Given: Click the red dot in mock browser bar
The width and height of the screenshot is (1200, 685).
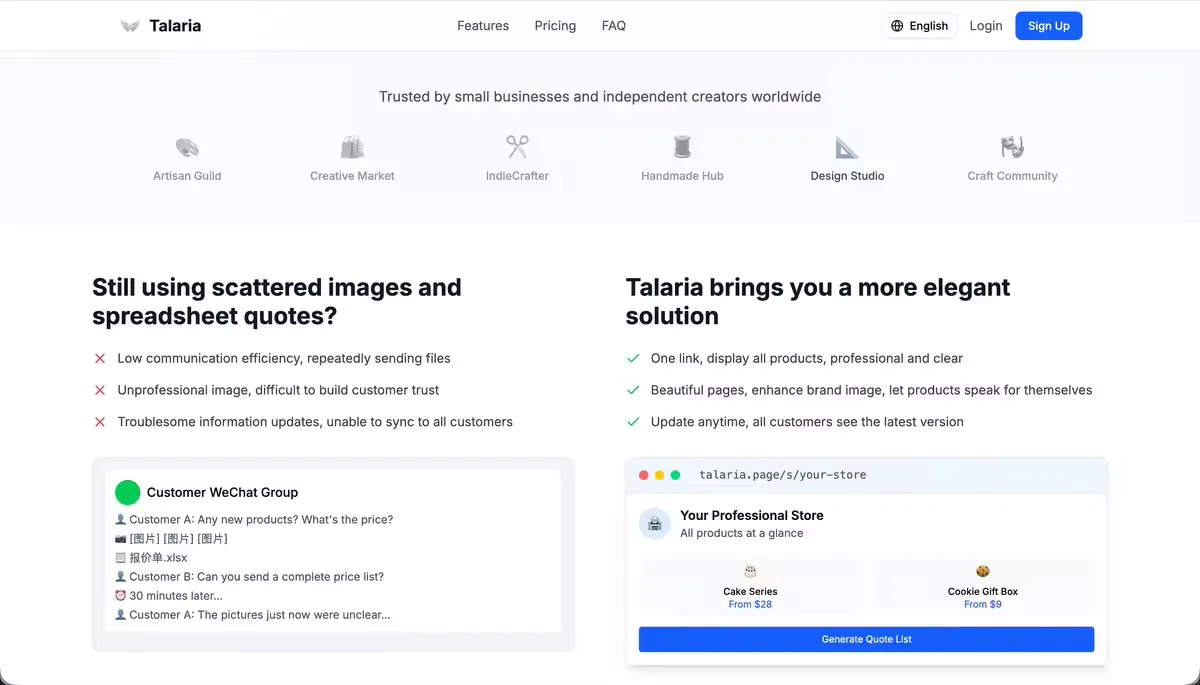Looking at the screenshot, I should pos(644,475).
